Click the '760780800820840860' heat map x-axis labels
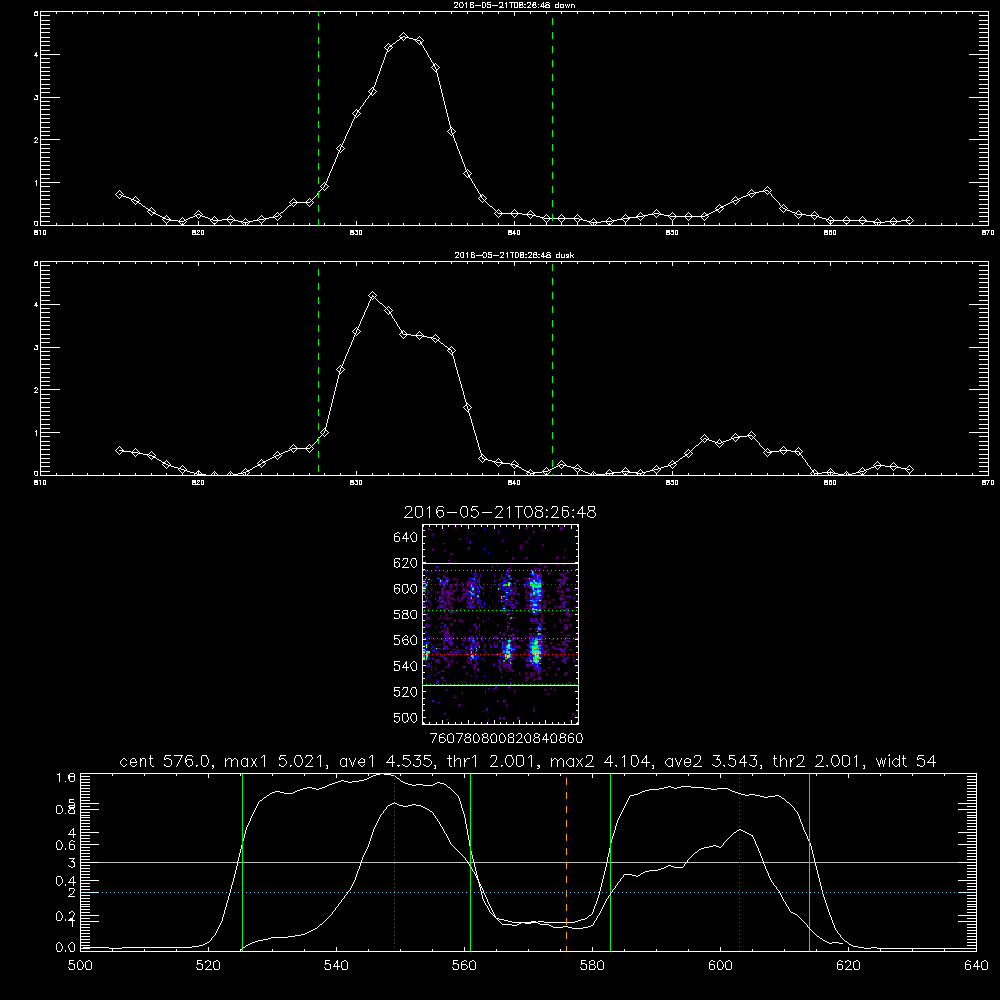 coord(506,738)
